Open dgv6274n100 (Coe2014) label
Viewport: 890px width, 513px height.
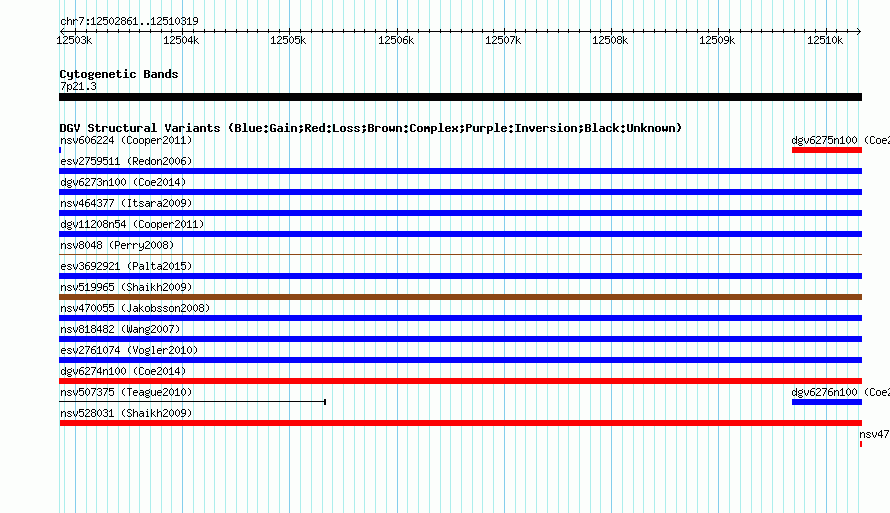[123, 371]
